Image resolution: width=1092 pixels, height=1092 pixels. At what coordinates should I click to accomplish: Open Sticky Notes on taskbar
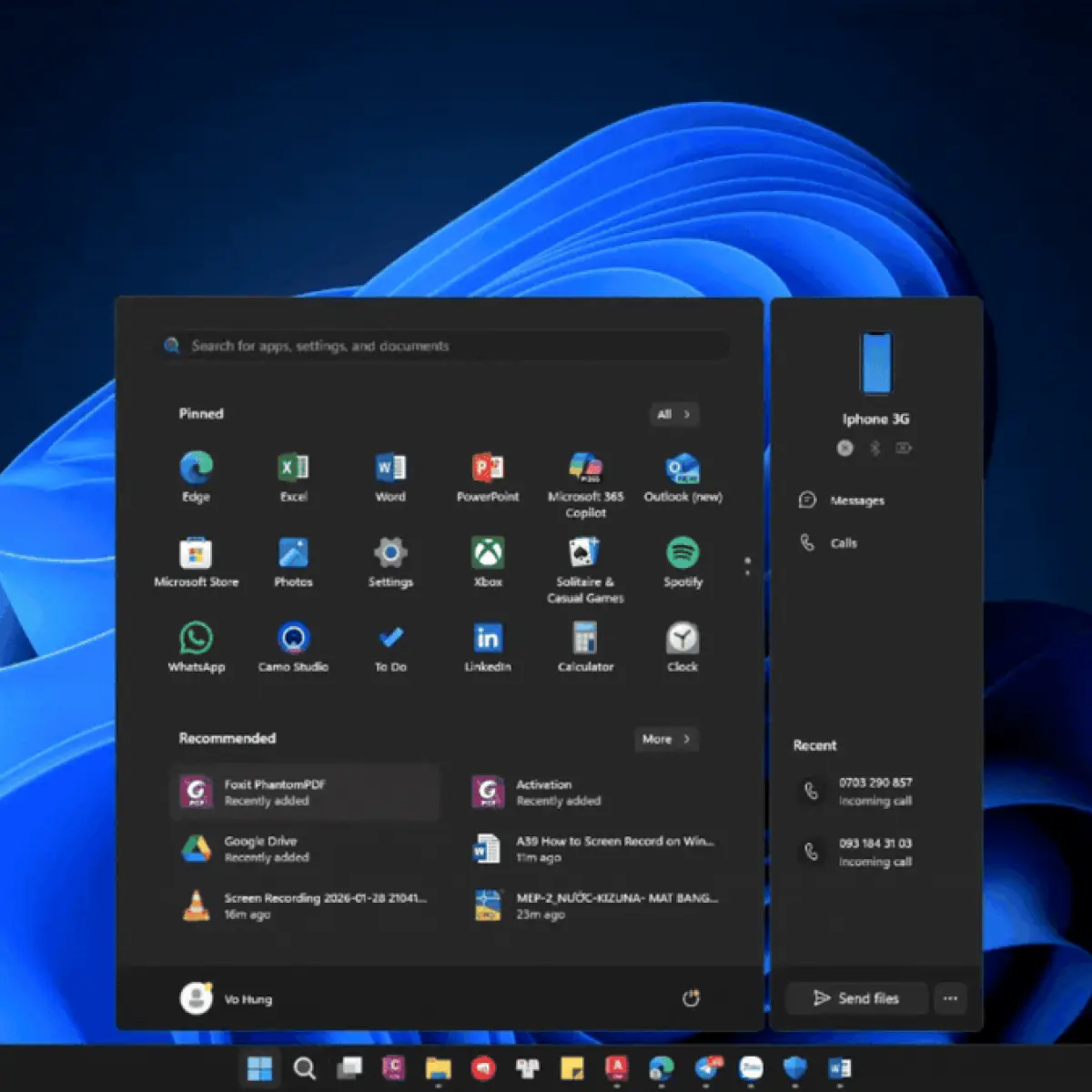[571, 1068]
